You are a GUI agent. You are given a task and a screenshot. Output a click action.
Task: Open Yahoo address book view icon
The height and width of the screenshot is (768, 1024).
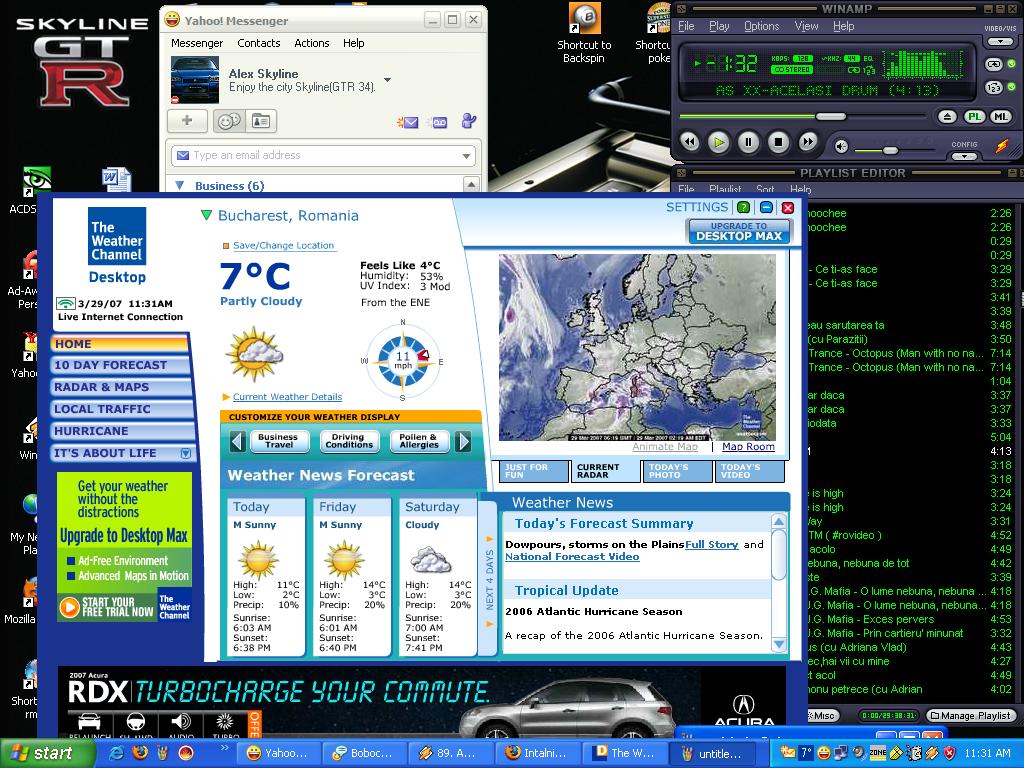click(260, 121)
